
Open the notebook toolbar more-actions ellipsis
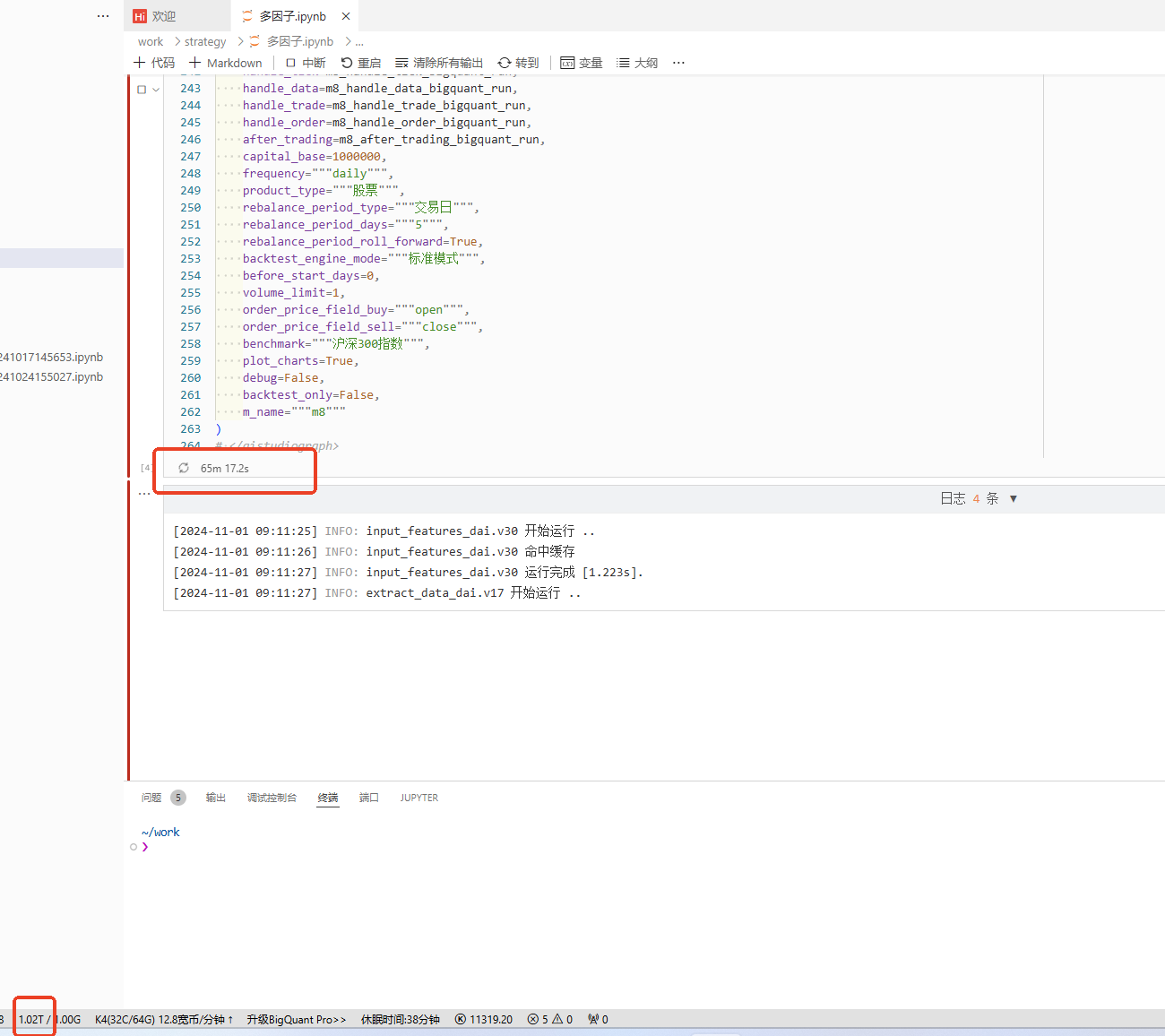click(x=678, y=63)
